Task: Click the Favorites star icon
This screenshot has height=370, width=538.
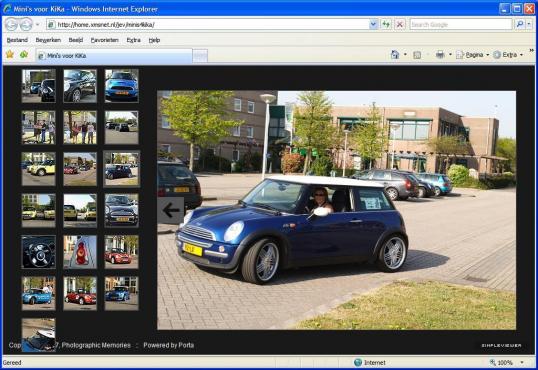Action: [x=10, y=54]
